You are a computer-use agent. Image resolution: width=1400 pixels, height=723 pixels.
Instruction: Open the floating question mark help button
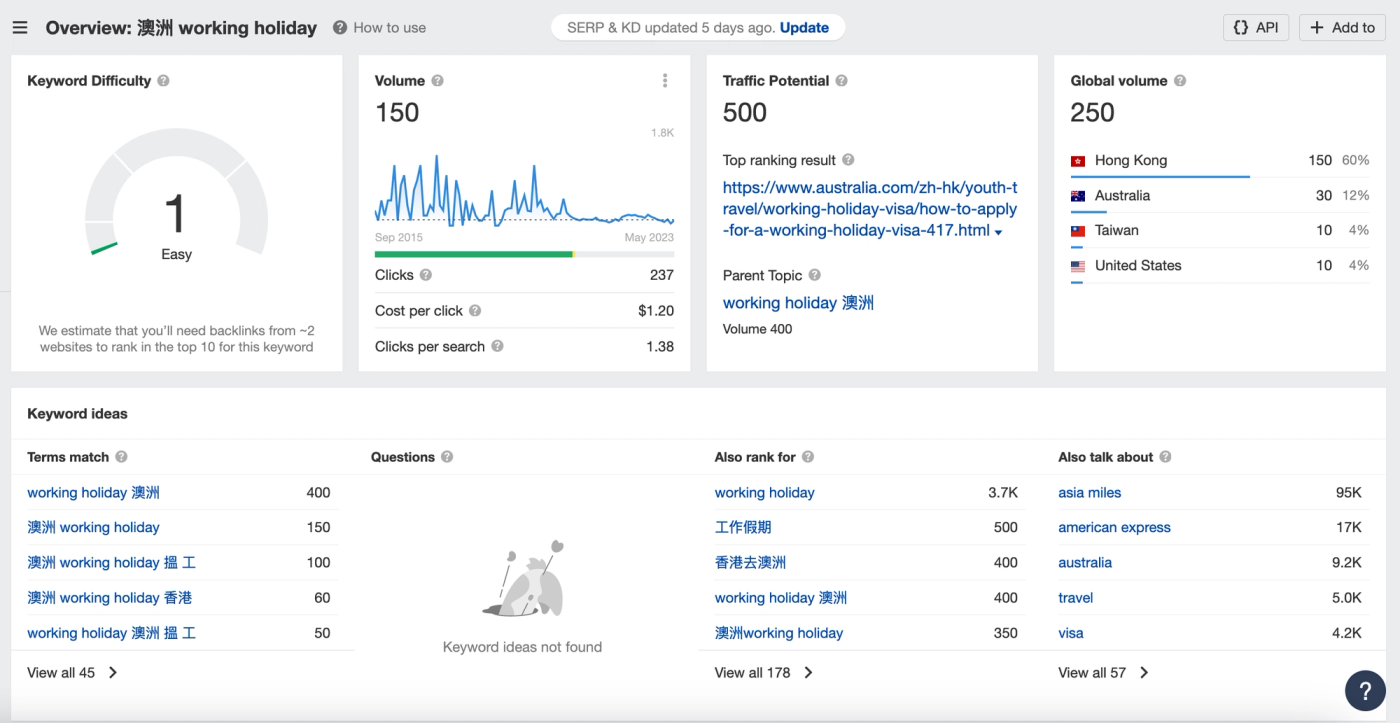pyautogui.click(x=1364, y=690)
